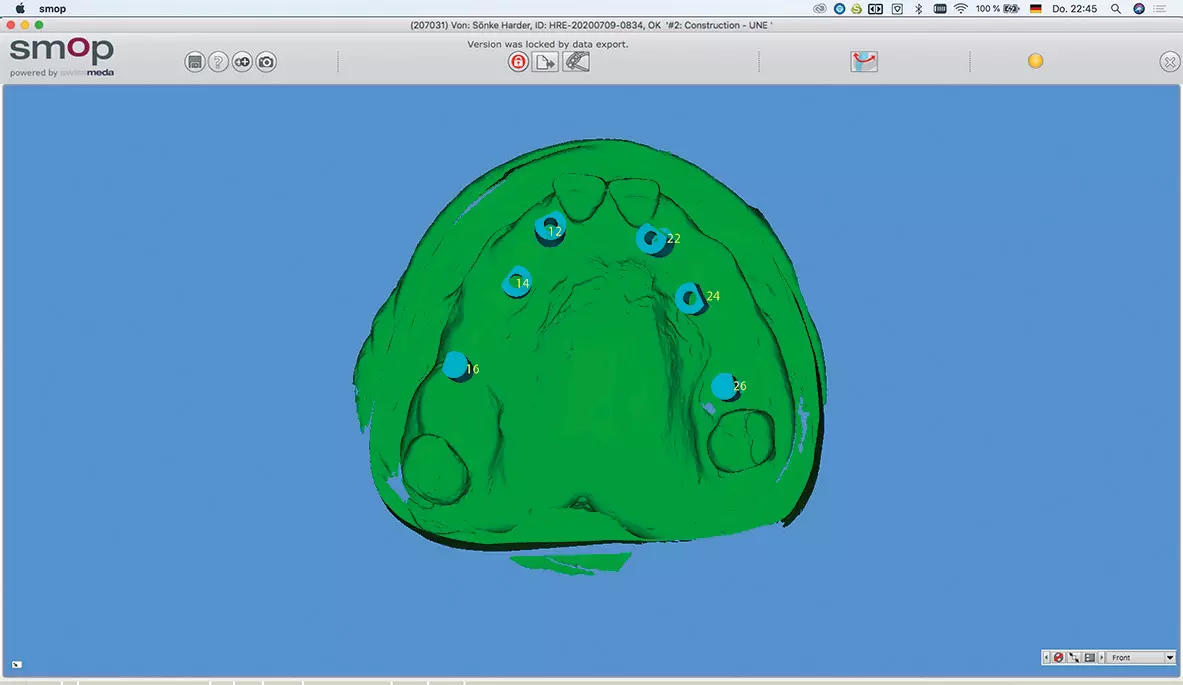Viewport: 1183px width, 685px height.
Task: Open Notification Center list icon
Action: point(1160,9)
